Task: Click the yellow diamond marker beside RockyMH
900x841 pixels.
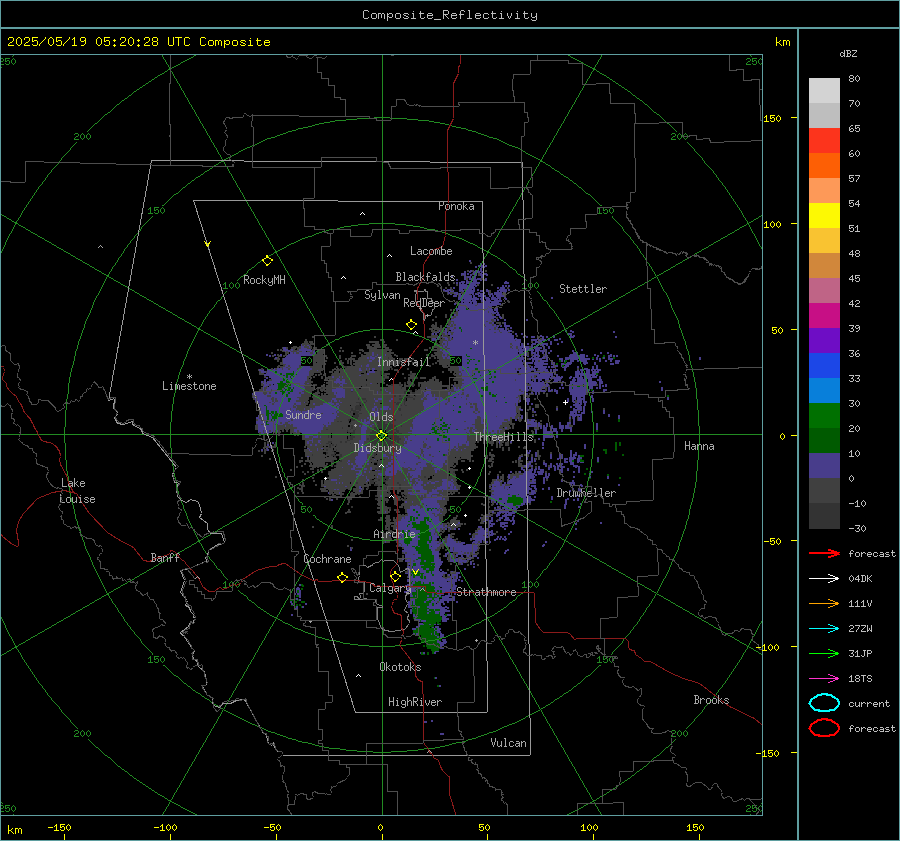Action: (x=267, y=261)
